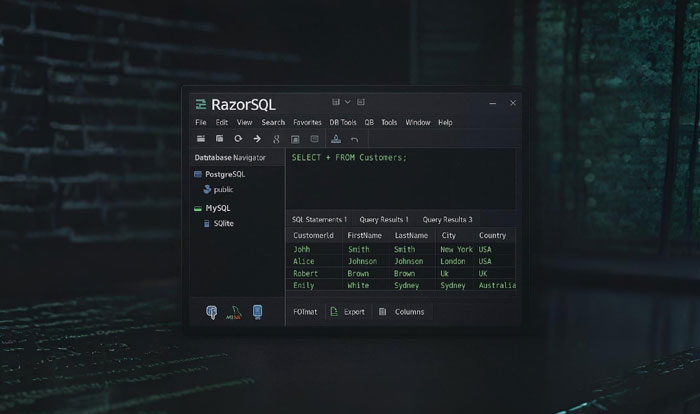Screen dimensions: 700x414
Task: Sort by the CustomerId column header
Action: pyautogui.click(x=313, y=235)
